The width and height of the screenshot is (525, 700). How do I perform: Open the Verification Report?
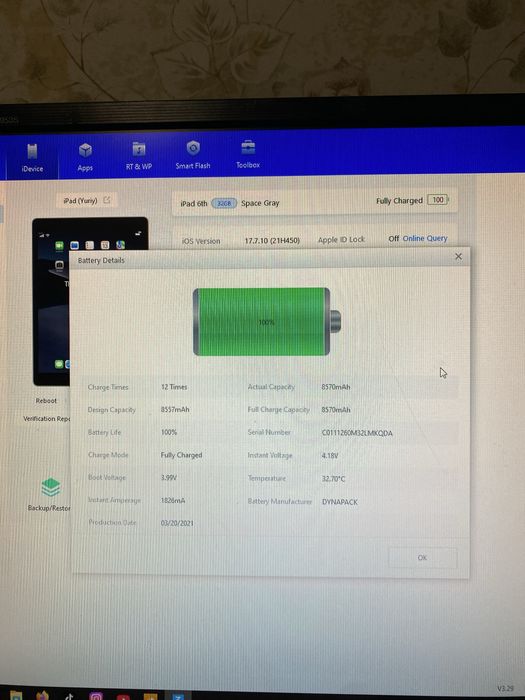46,418
